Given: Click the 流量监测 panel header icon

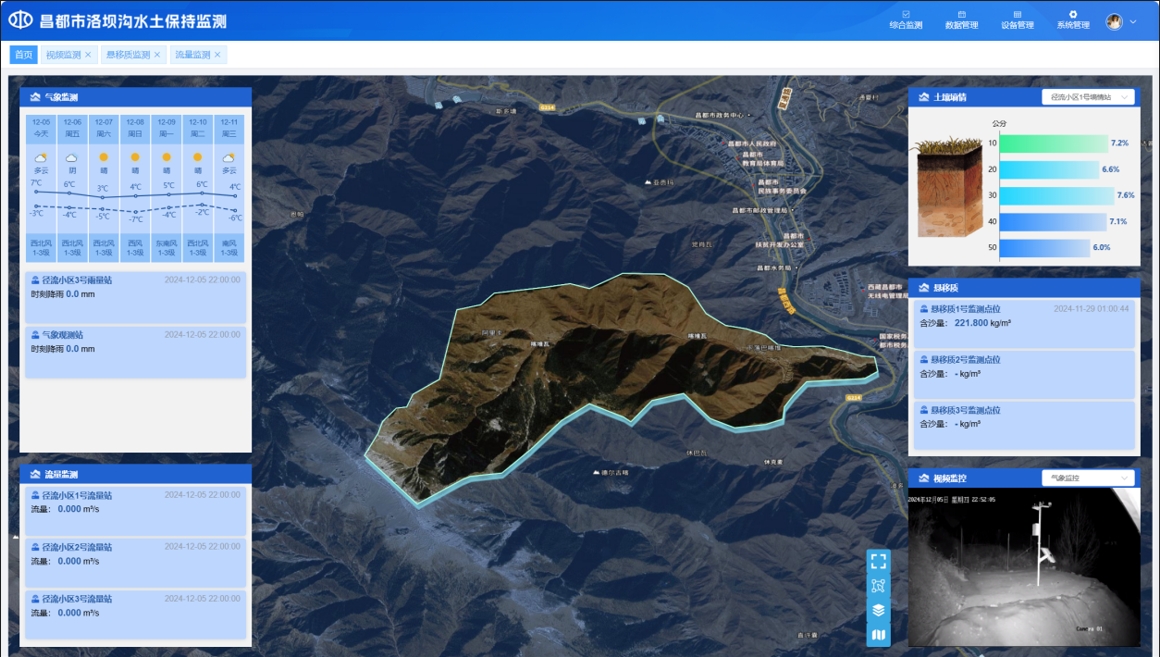Looking at the screenshot, I should [x=35, y=474].
